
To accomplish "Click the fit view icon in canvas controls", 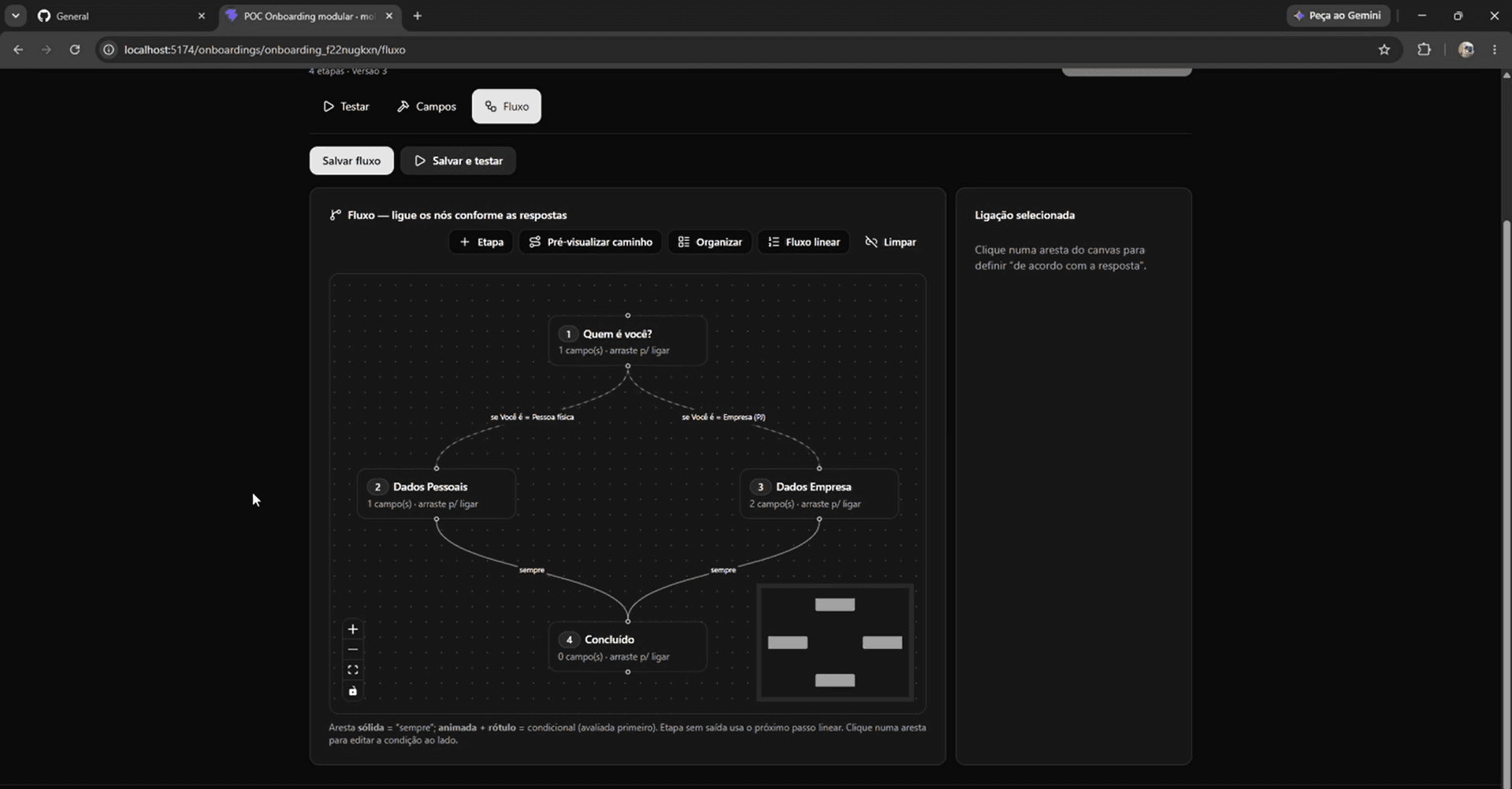I will [352, 670].
